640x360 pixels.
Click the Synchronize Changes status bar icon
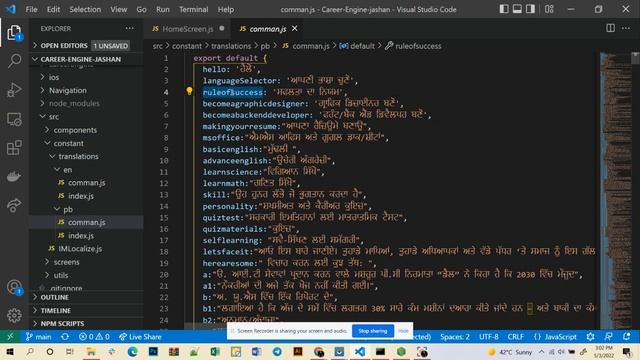pyautogui.click(x=65, y=337)
